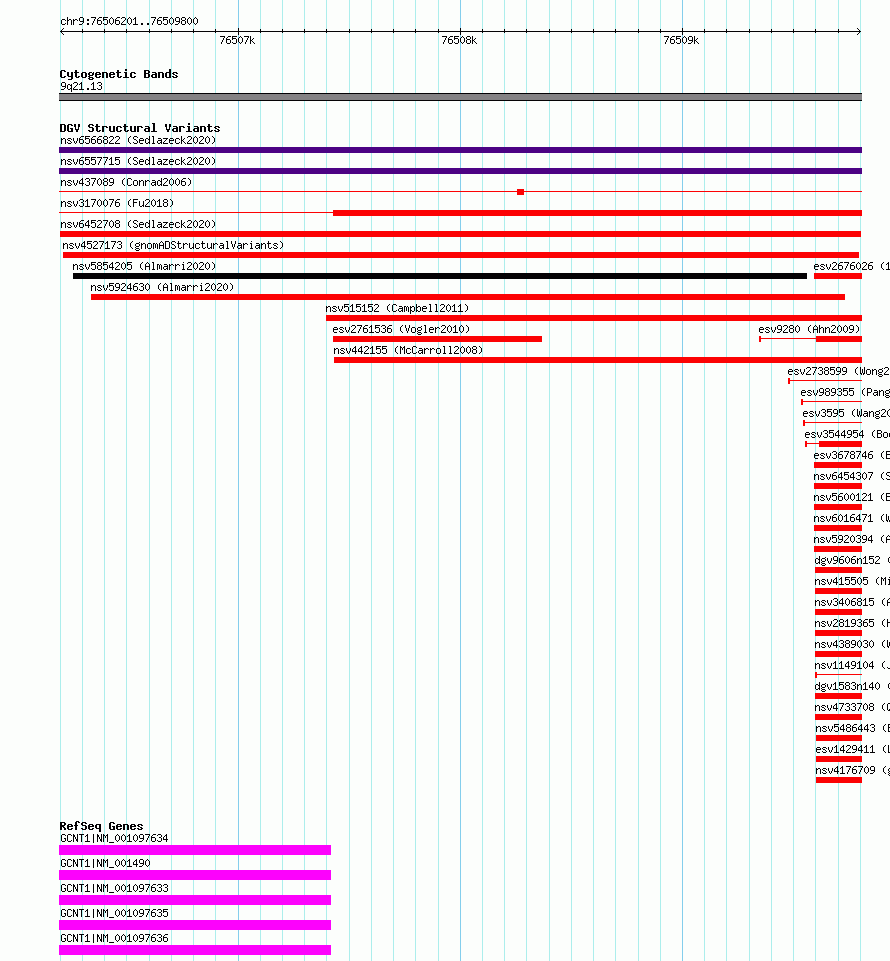The width and height of the screenshot is (890, 961).
Task: Open variant nsv4389030 label
Action: pyautogui.click(x=852, y=644)
